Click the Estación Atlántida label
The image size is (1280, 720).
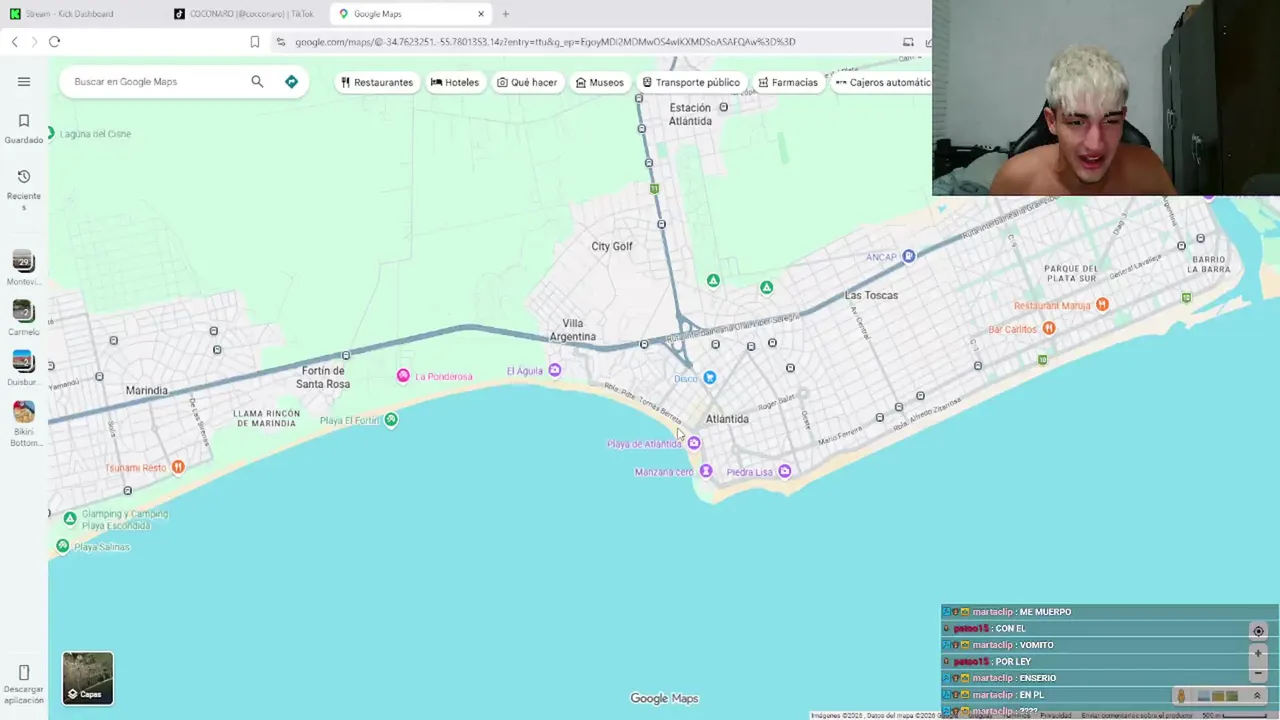coord(690,114)
